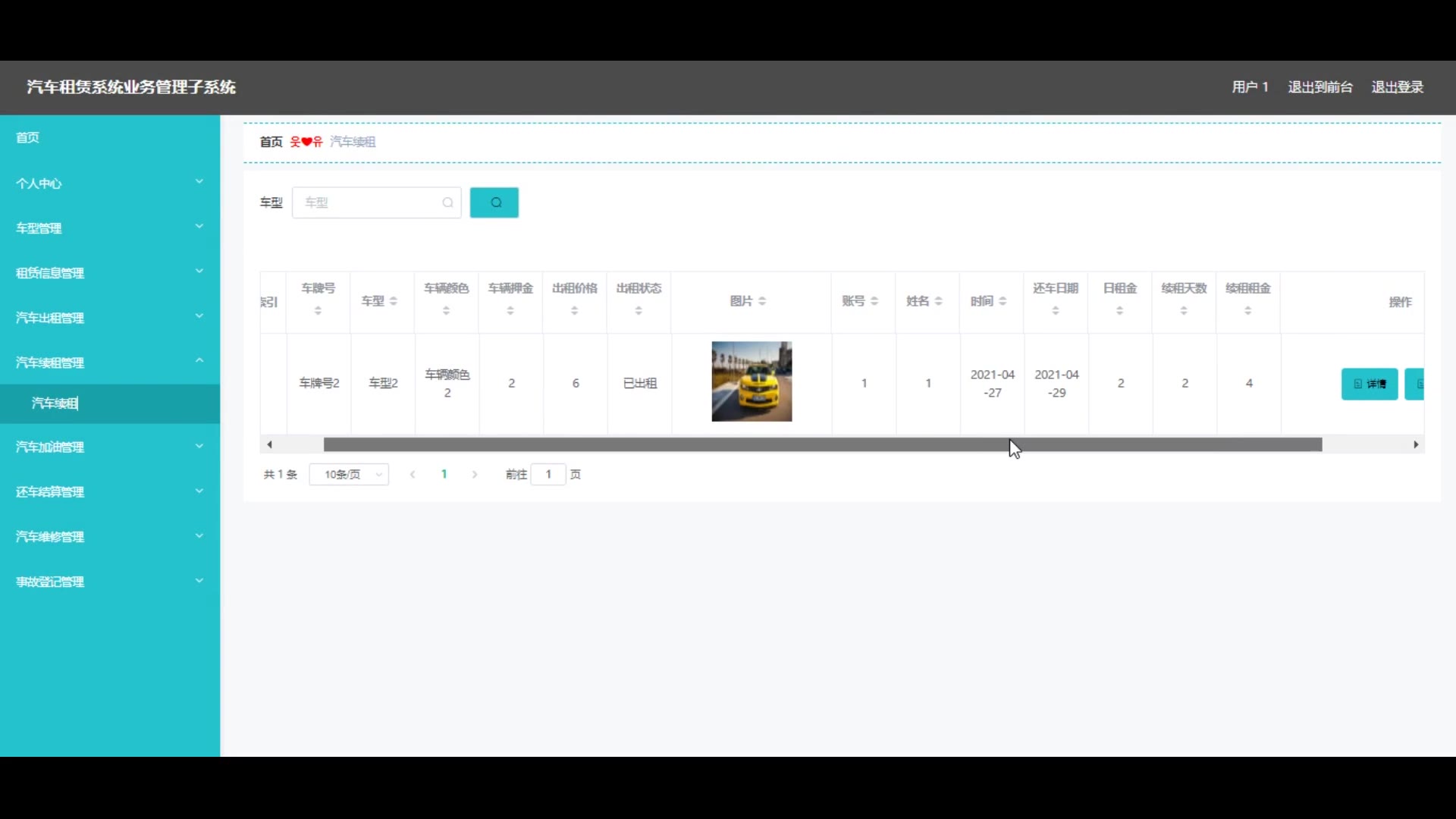Image resolution: width=1456 pixels, height=819 pixels.
Task: Click horizontal scrollbar left arrow
Action: (269, 445)
